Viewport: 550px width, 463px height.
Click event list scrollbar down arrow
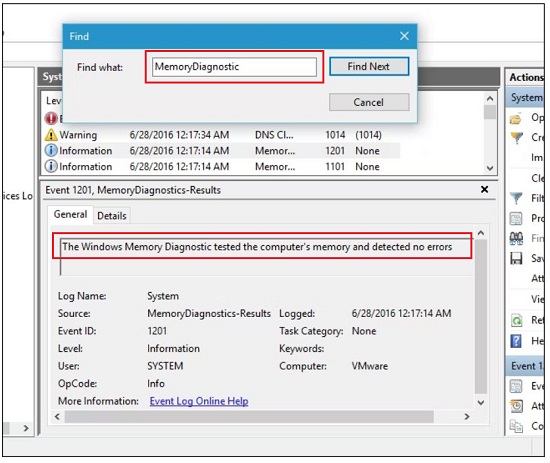tap(490, 168)
